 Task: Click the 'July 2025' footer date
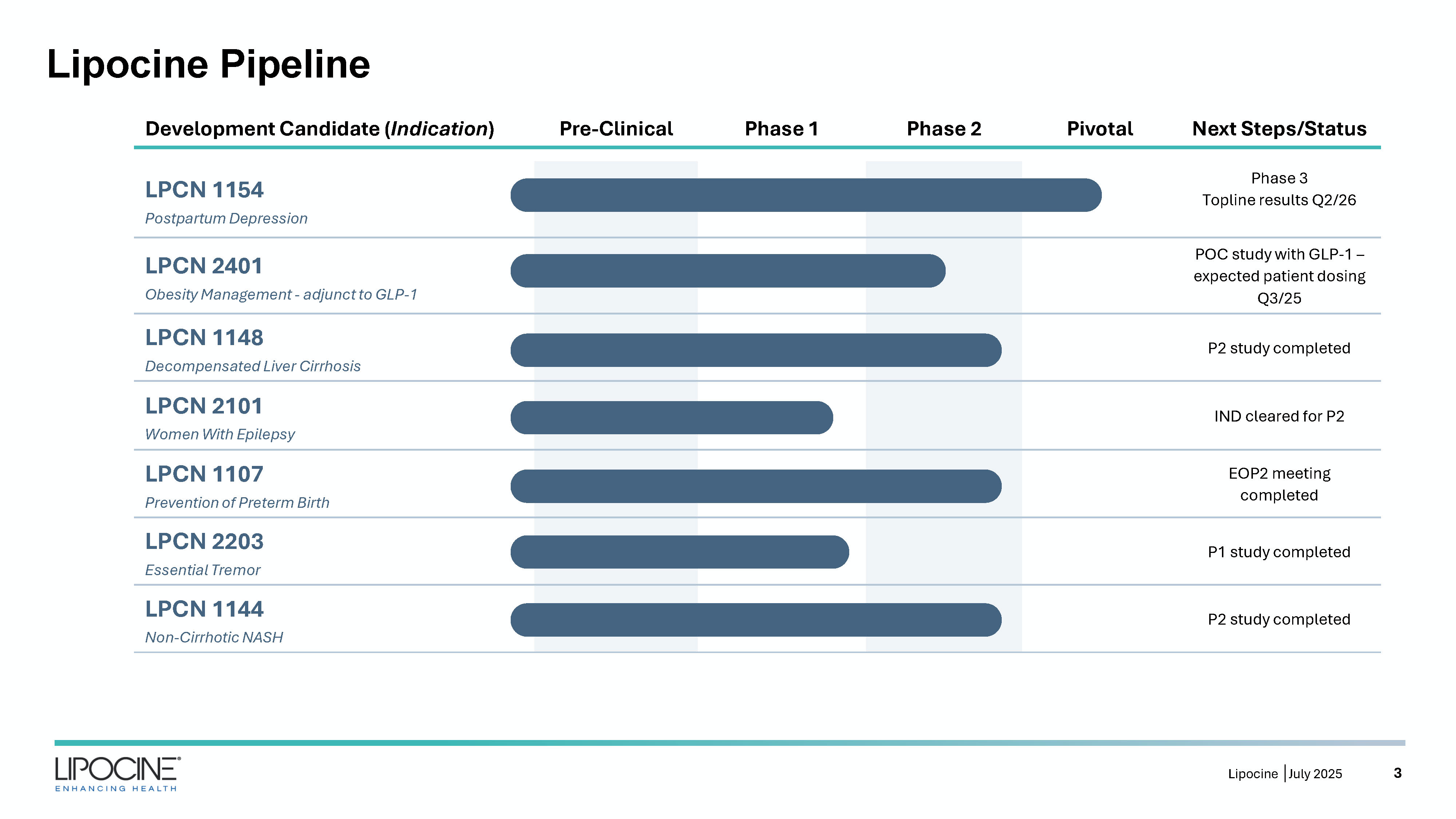[x=1315, y=774]
